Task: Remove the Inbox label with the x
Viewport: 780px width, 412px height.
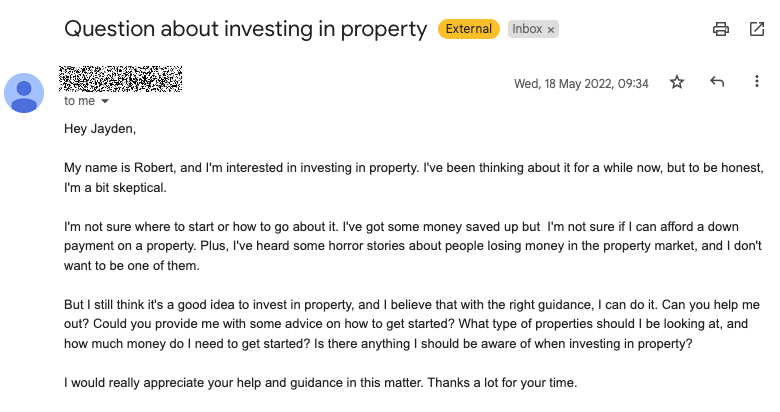Action: tap(551, 30)
